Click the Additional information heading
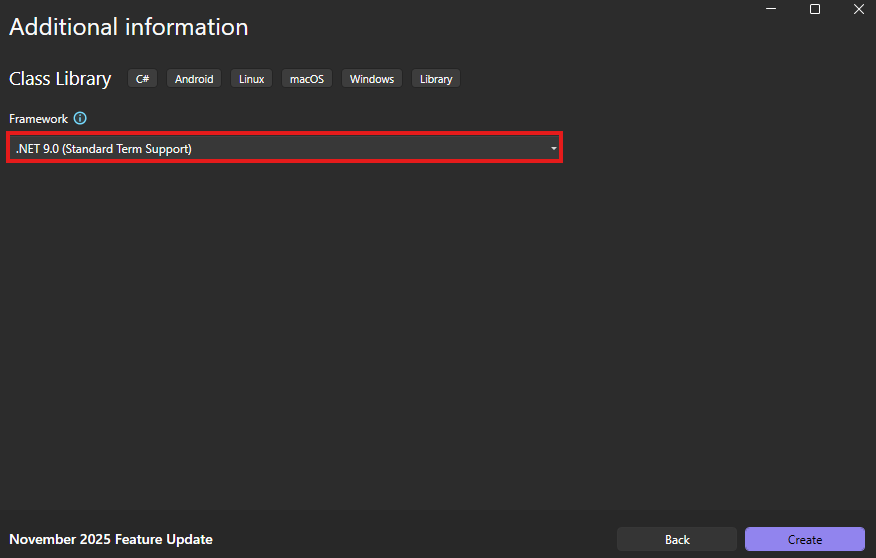Viewport: 876px width, 558px height. click(x=128, y=27)
